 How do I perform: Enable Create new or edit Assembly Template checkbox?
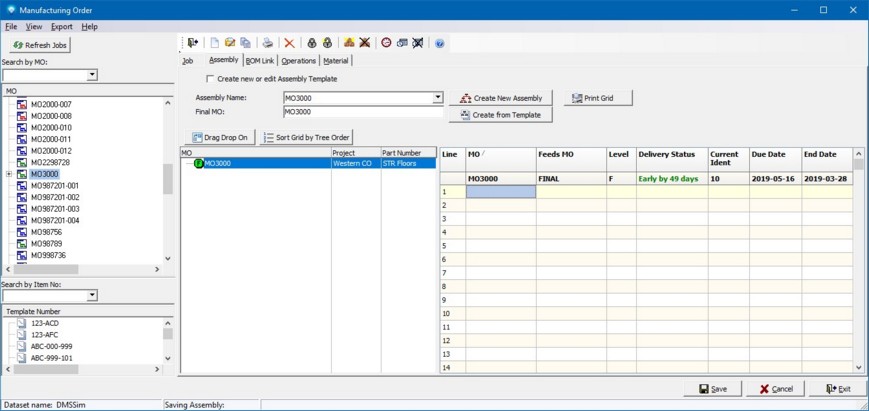[x=210, y=79]
